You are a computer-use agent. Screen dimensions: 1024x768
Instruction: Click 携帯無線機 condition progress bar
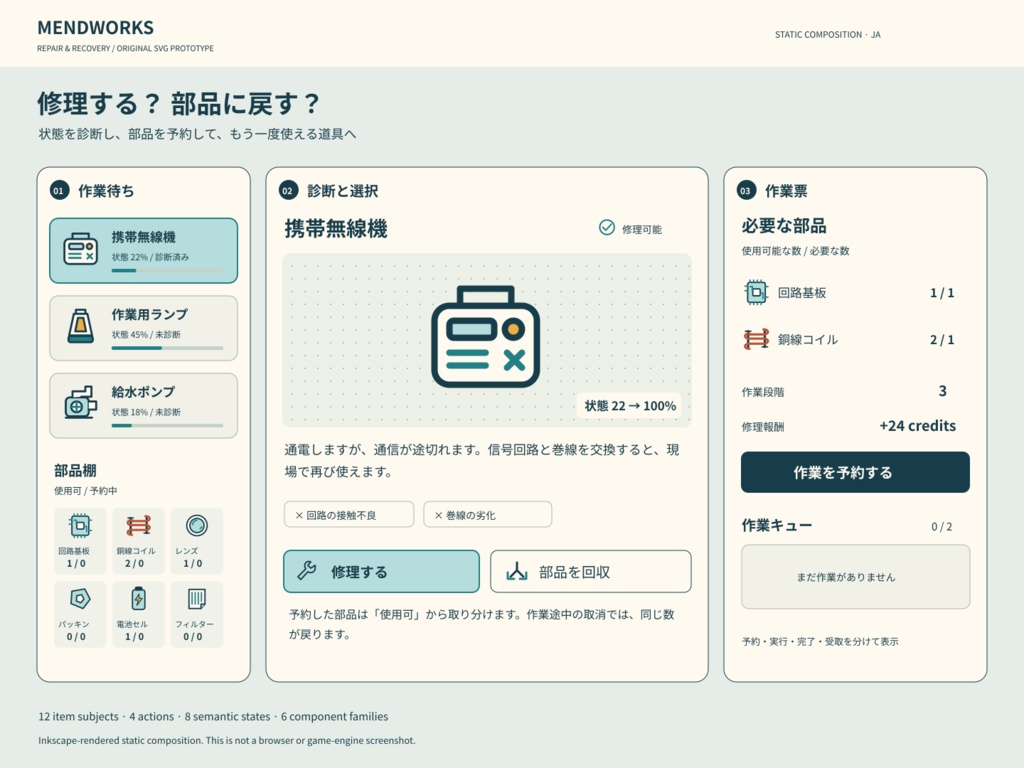point(167,270)
